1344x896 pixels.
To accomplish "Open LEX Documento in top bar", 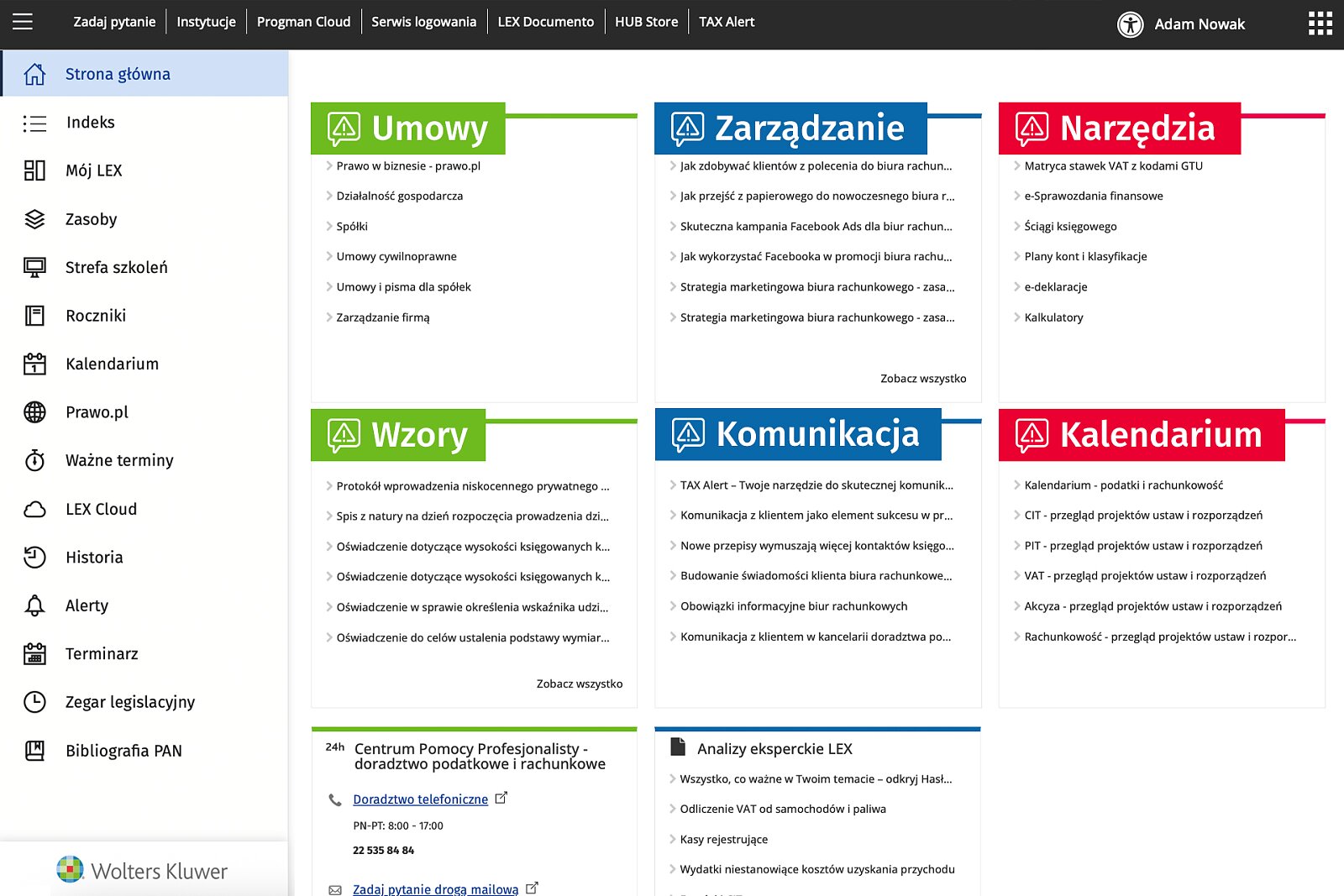I will [545, 22].
